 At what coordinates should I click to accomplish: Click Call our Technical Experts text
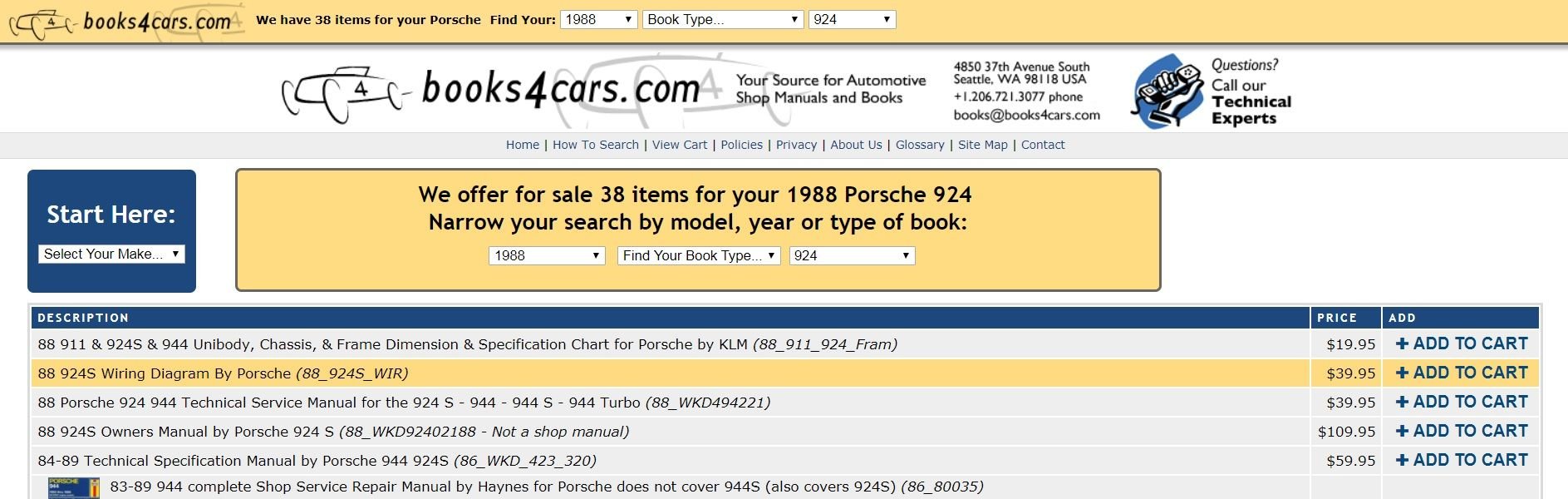coord(1251,101)
